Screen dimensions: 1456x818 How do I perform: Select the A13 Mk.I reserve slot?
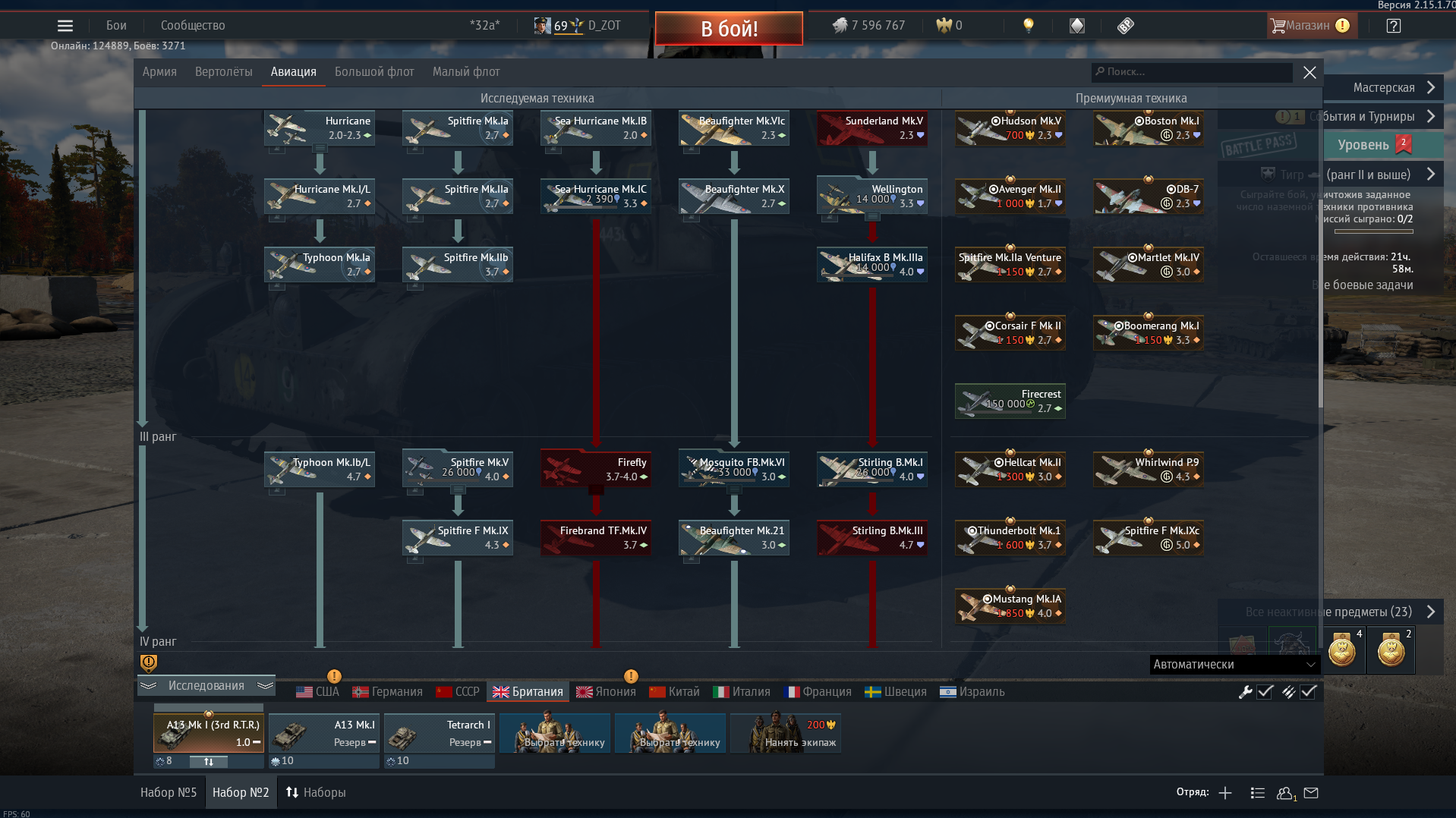(x=324, y=733)
